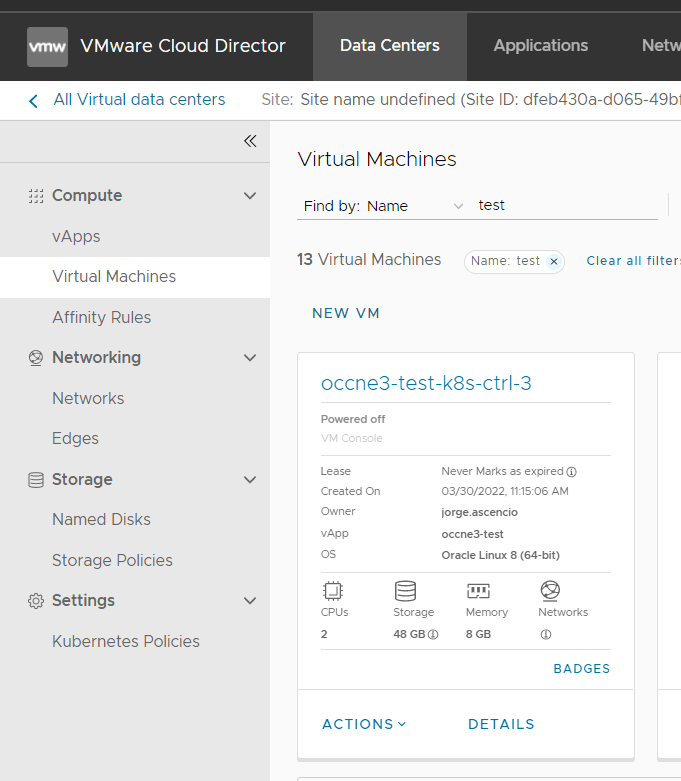Click the Storage disk icon in sidebar

point(36,480)
